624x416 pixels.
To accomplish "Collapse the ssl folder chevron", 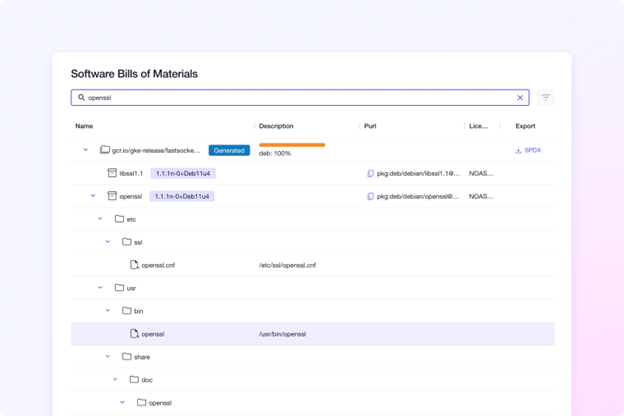I will point(107,242).
